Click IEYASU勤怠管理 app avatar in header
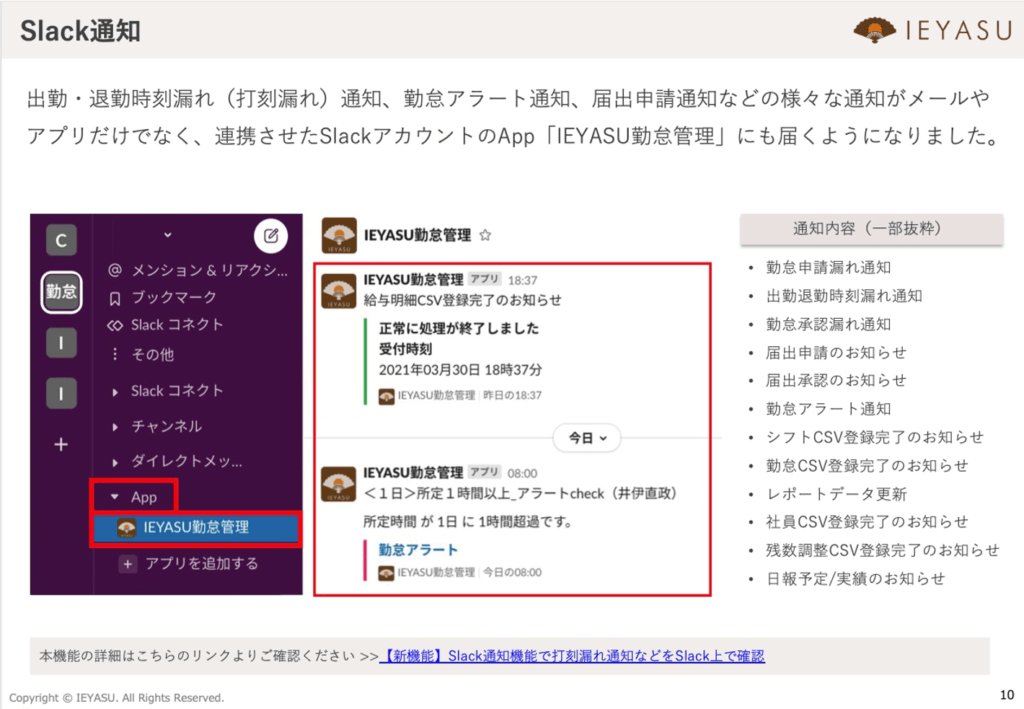 [x=339, y=235]
